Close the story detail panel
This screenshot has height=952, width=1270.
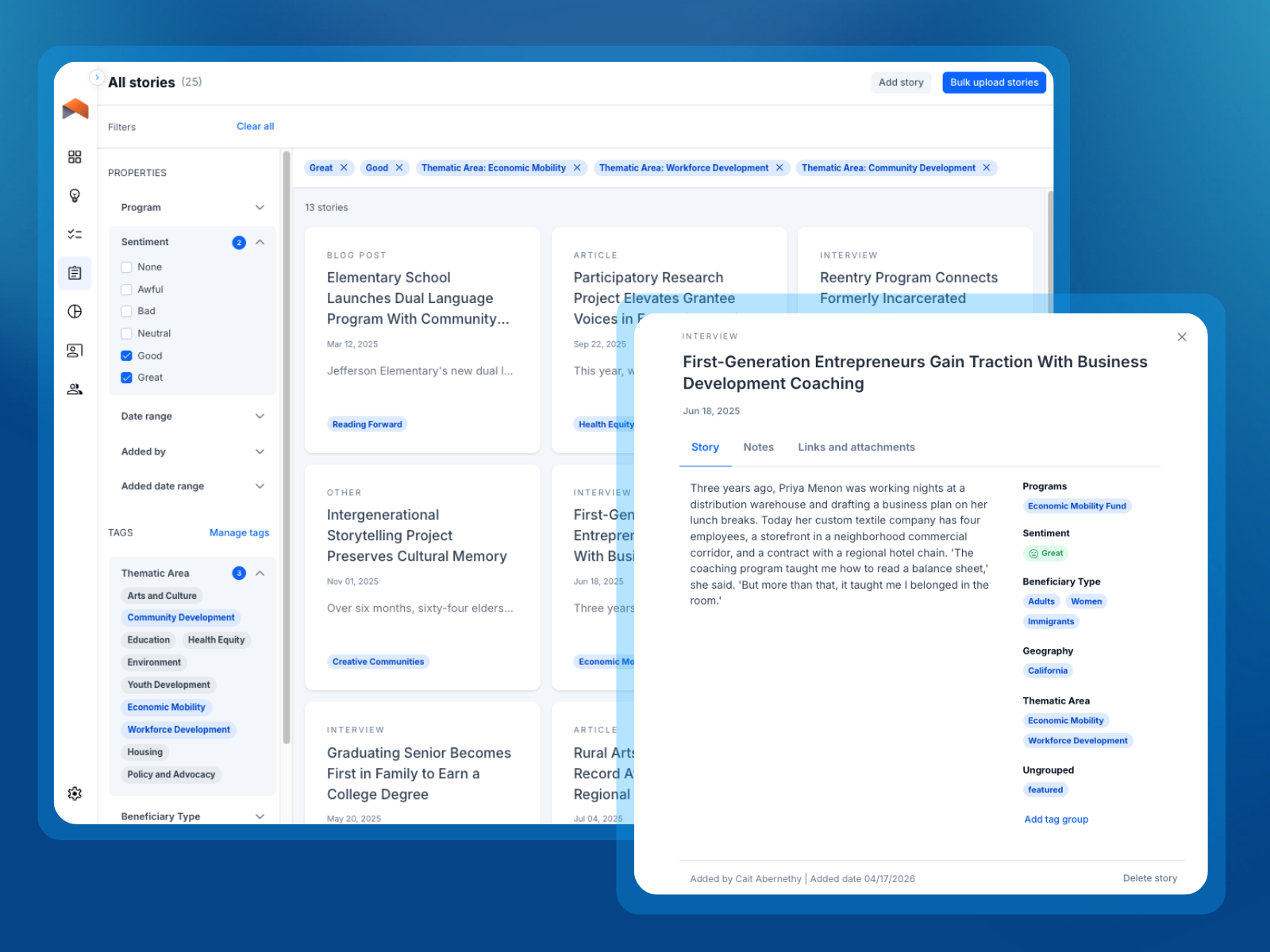(x=1181, y=337)
